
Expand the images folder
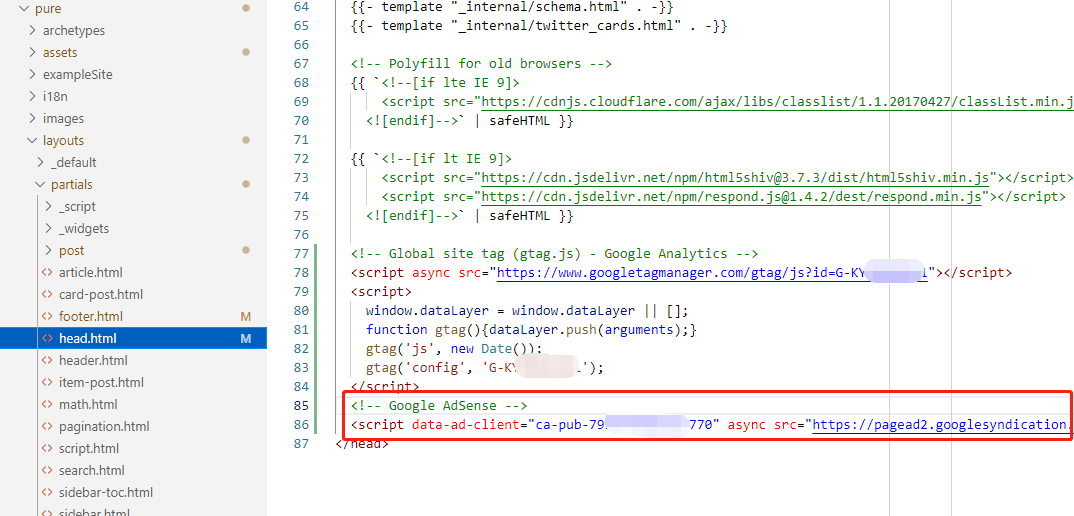pos(32,119)
